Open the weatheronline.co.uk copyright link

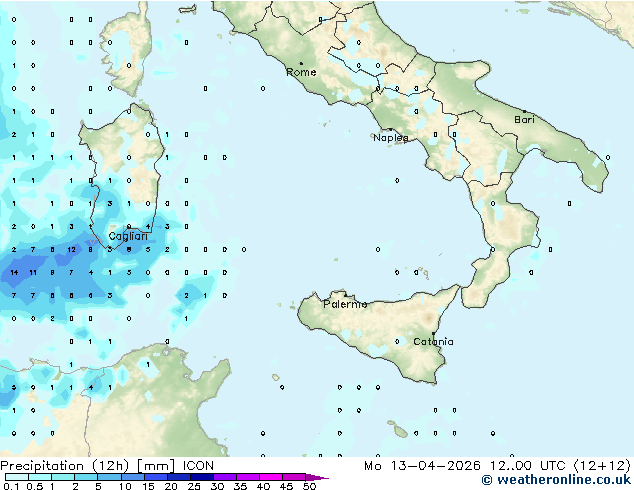[x=556, y=480]
